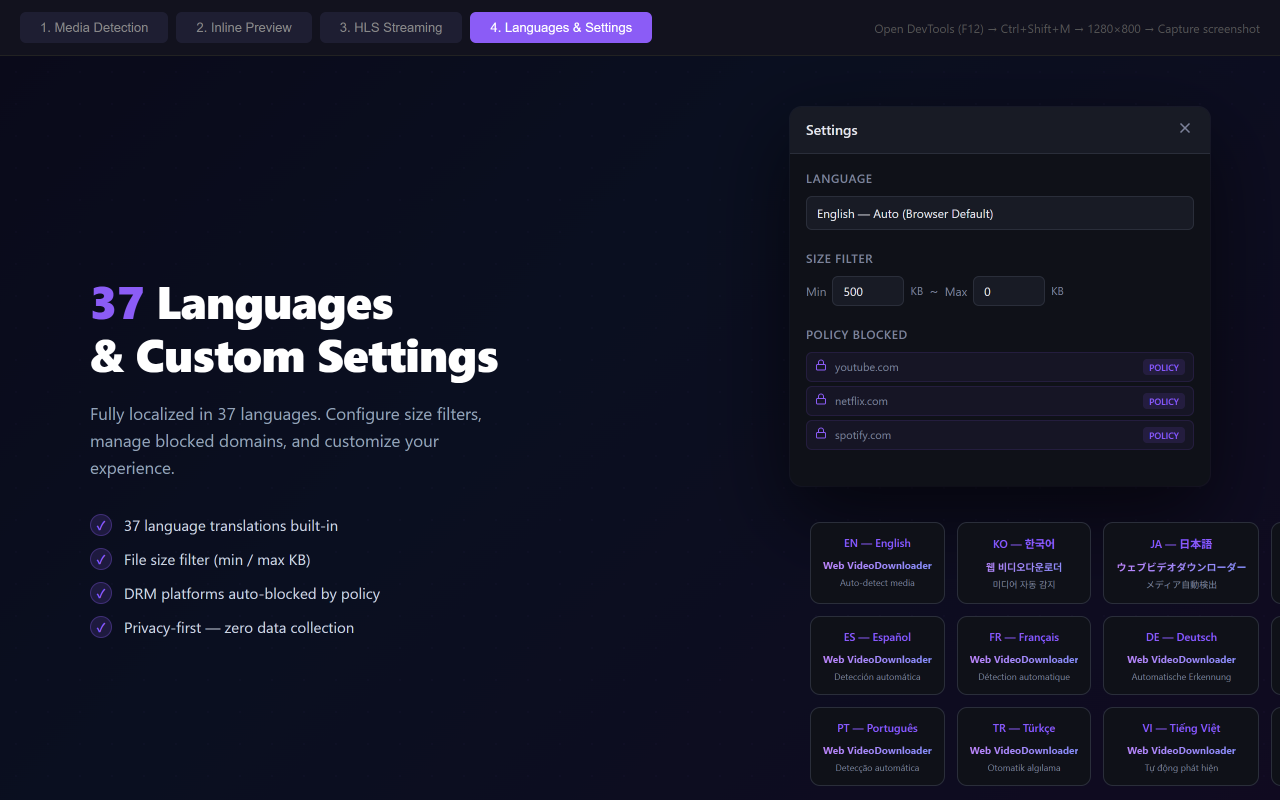1280x800 pixels.
Task: Click the POLICY badge on netflix.com row
Action: coord(1164,401)
